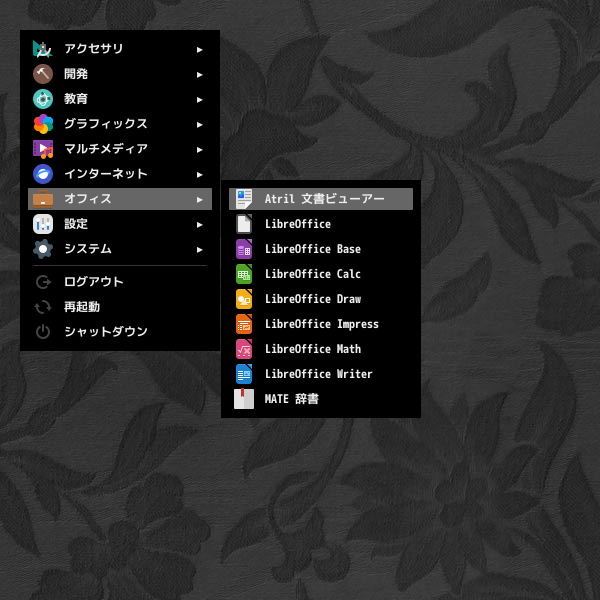Expand the インターネット submenu arrow
Image resolution: width=600 pixels, height=600 pixels.
[199, 175]
